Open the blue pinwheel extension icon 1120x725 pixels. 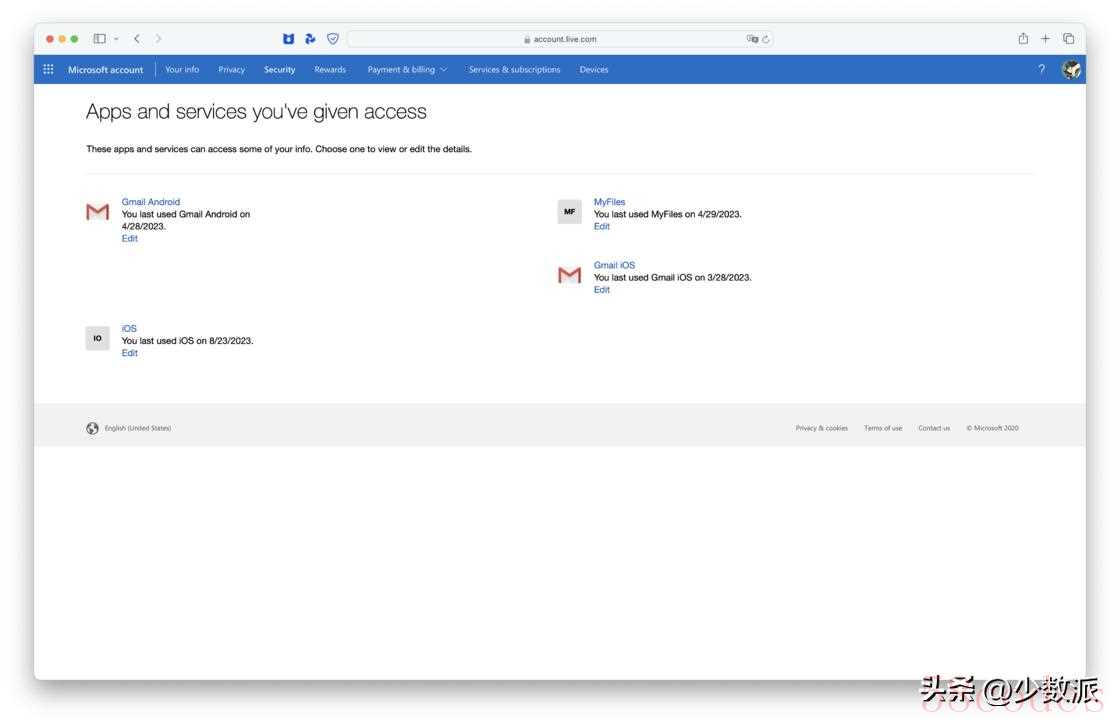pos(310,39)
